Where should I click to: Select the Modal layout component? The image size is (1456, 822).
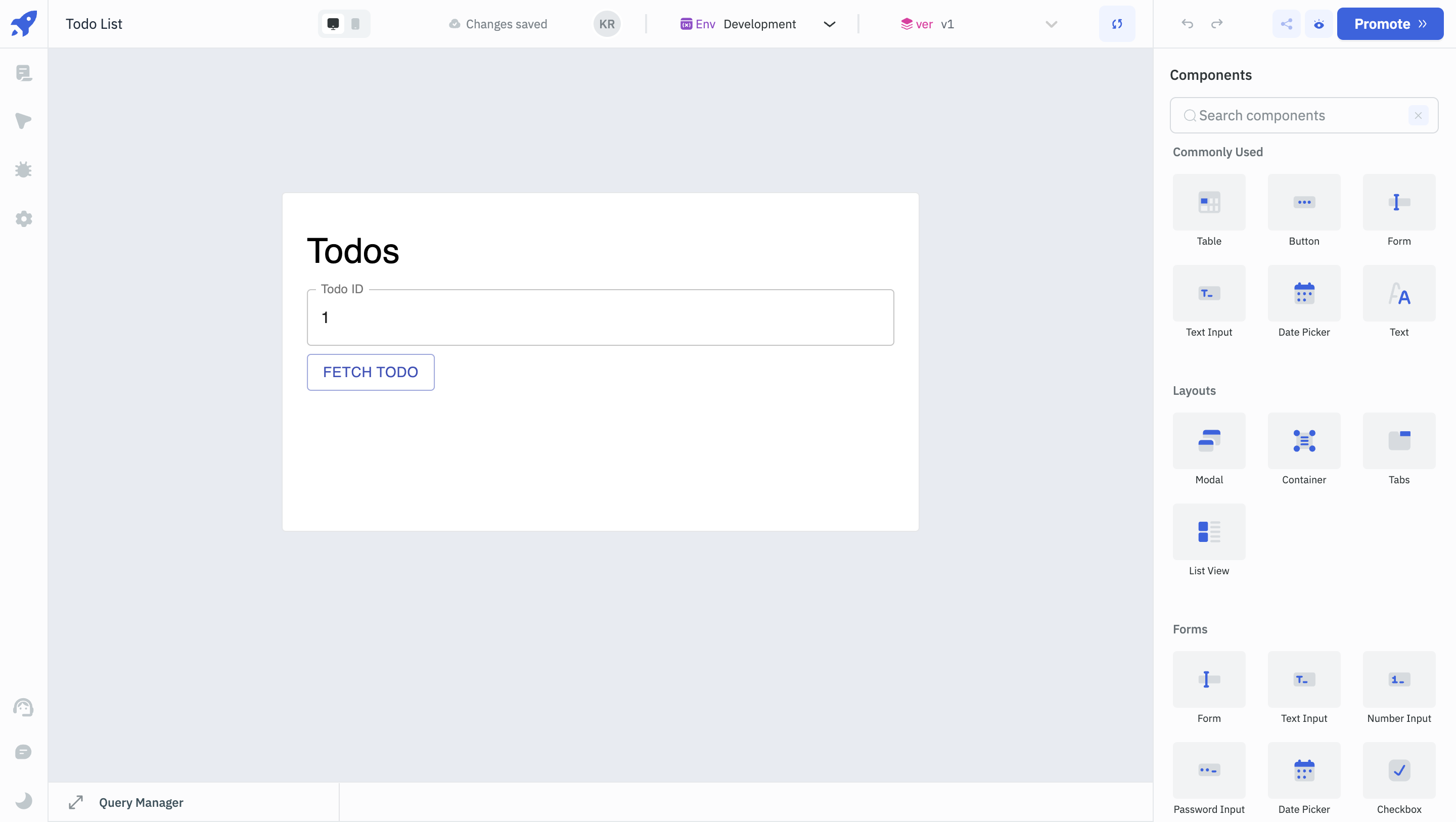point(1209,449)
